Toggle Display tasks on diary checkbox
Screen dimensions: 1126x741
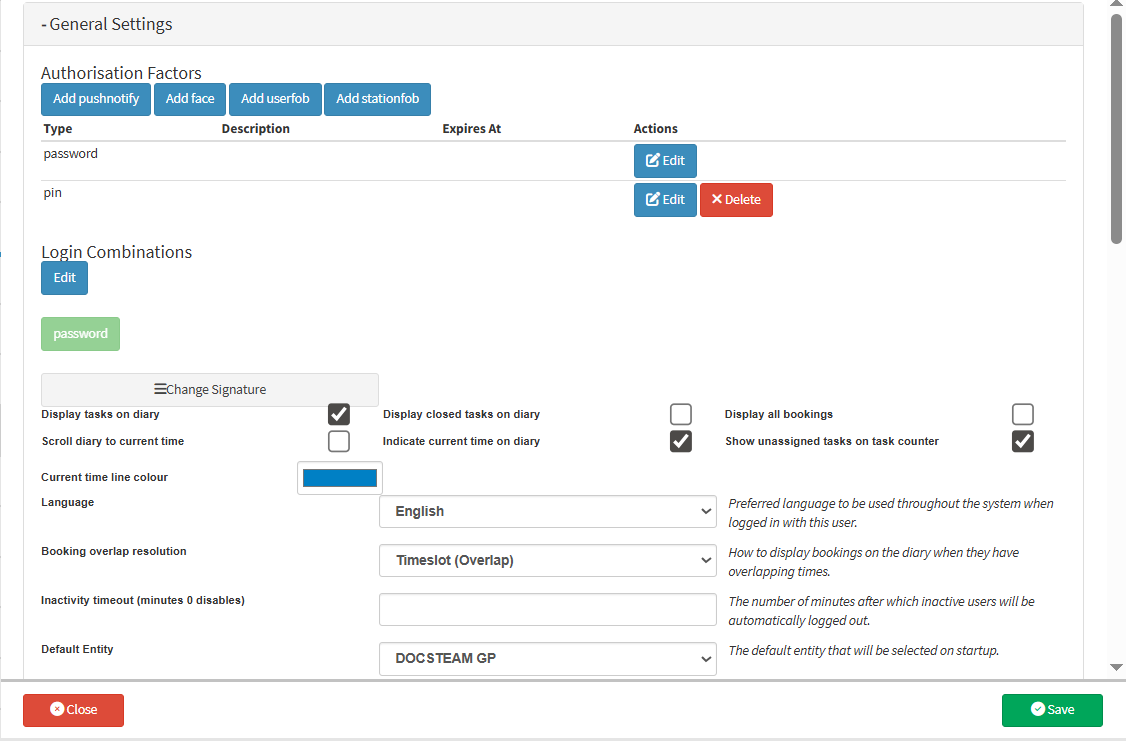pos(339,414)
